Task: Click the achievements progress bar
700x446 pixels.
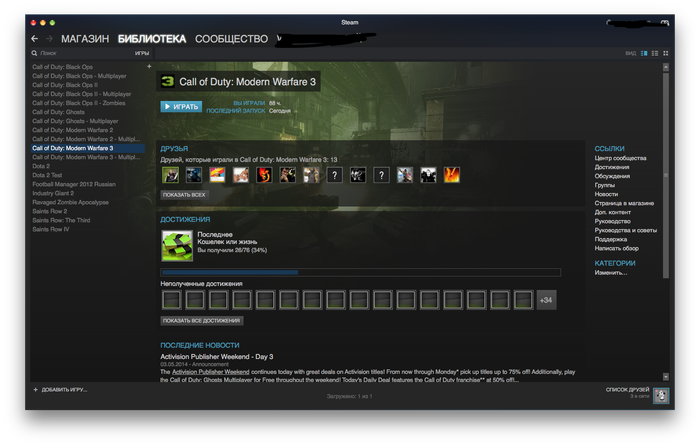Action: (x=361, y=272)
